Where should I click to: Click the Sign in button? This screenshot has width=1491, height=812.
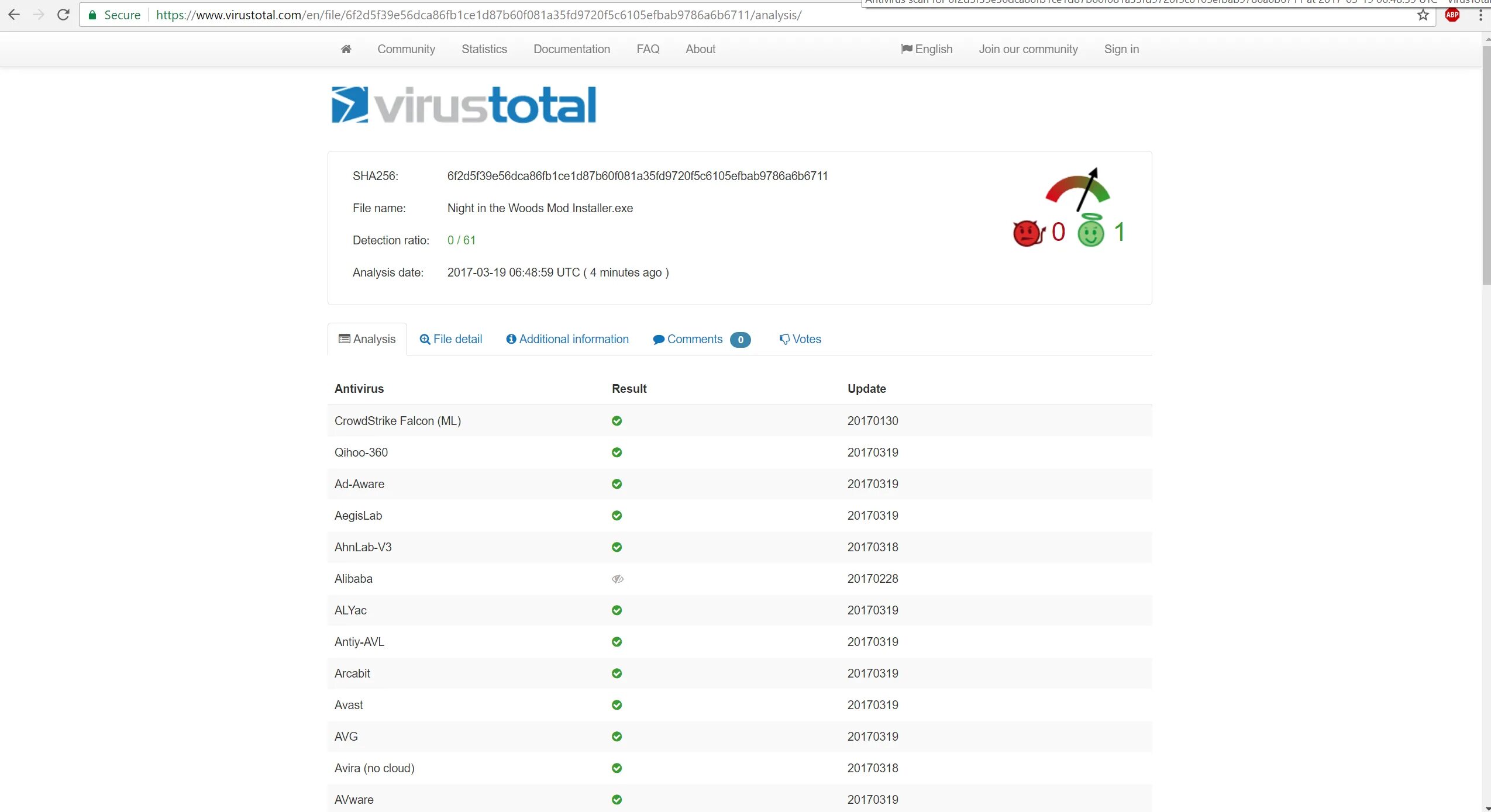1121,49
